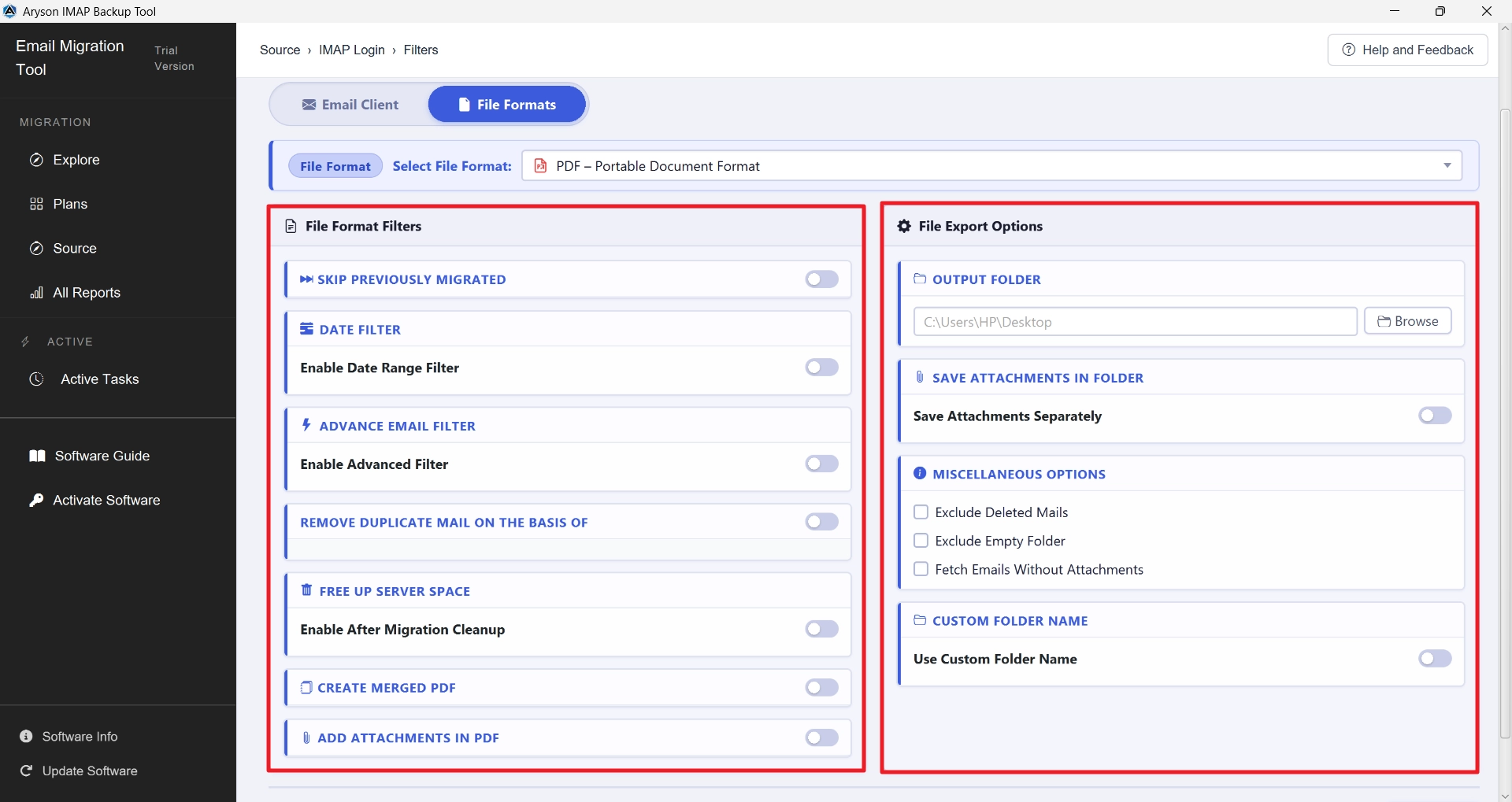Image resolution: width=1512 pixels, height=802 pixels.
Task: Click Browse button for output folder
Action: click(x=1407, y=321)
